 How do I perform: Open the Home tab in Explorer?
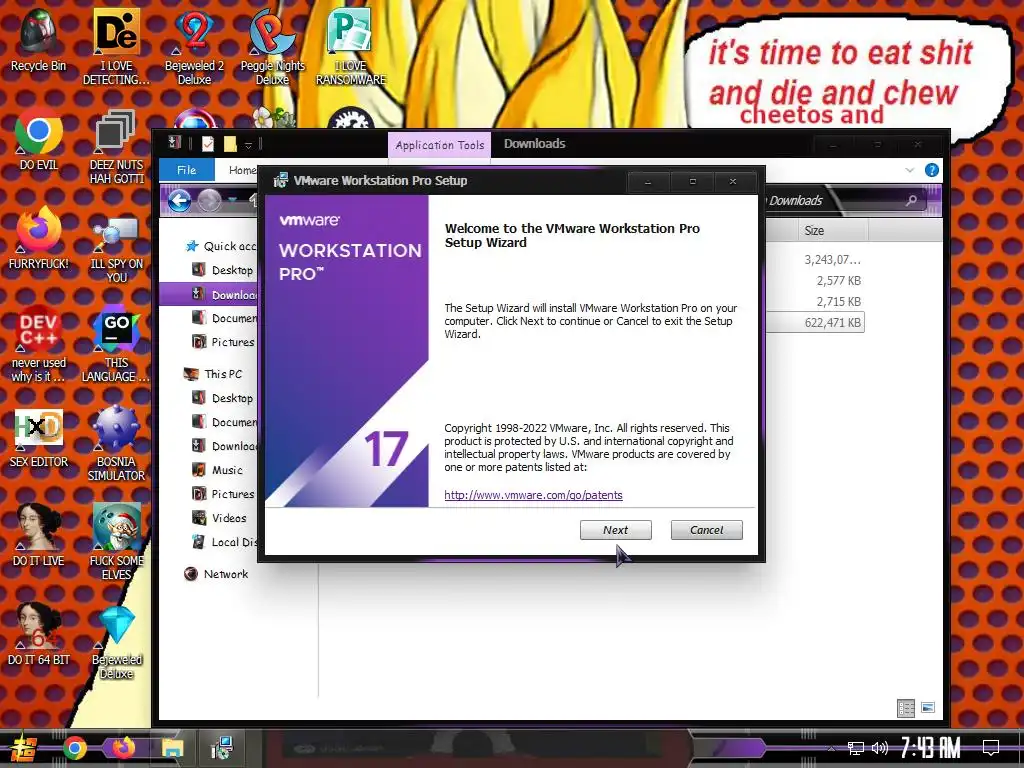(x=242, y=170)
